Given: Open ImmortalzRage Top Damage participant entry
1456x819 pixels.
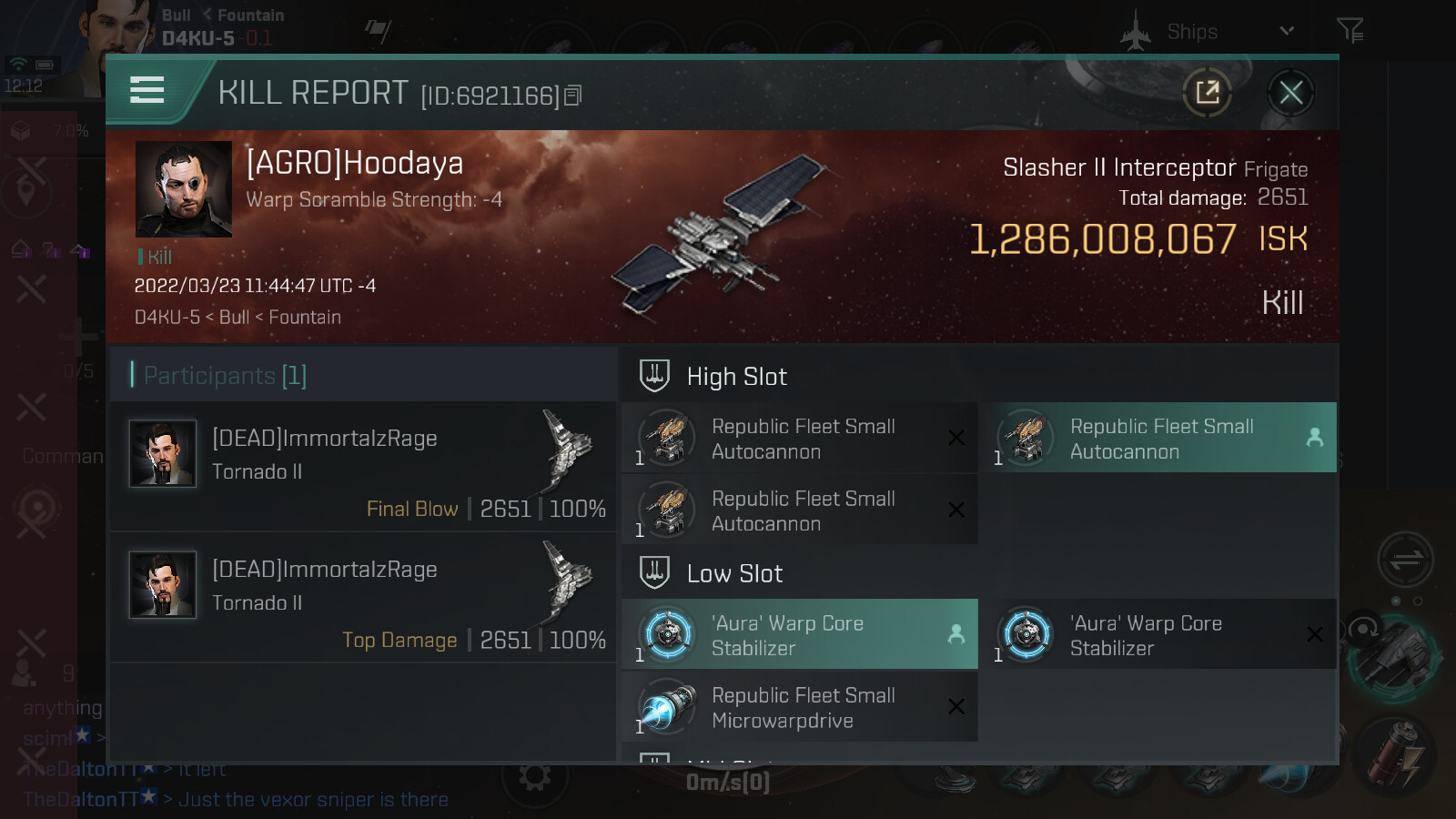Looking at the screenshot, I should coord(363,598).
